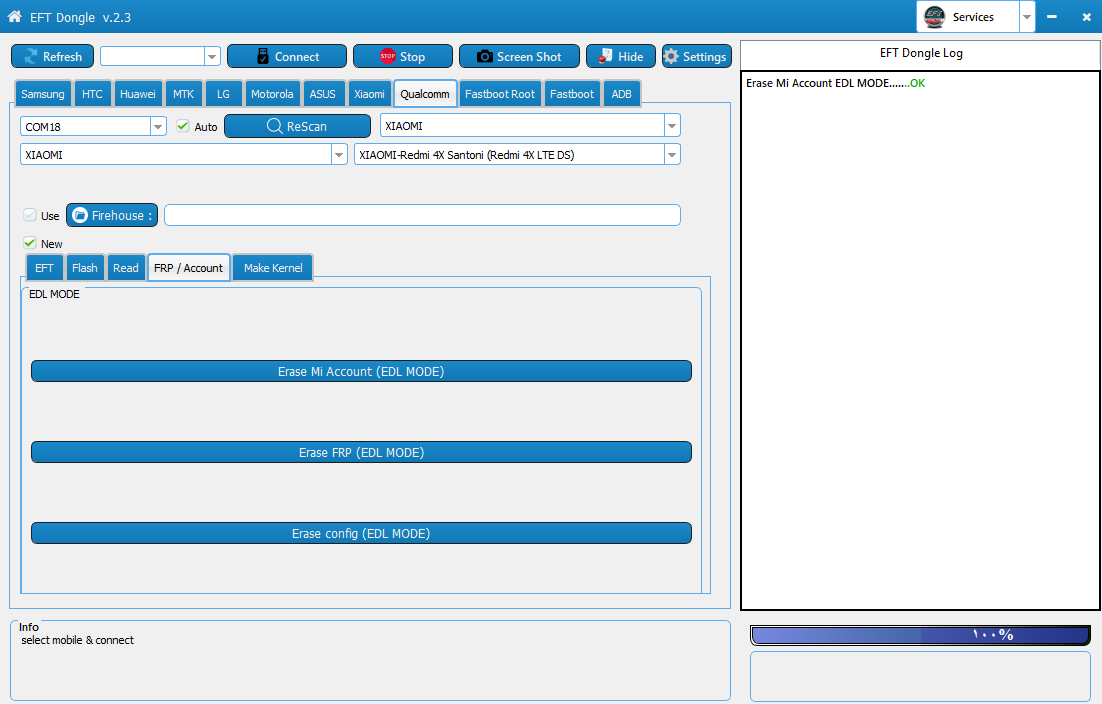Click the empty status box below progress
Screen dimensions: 1102x704
(921, 676)
